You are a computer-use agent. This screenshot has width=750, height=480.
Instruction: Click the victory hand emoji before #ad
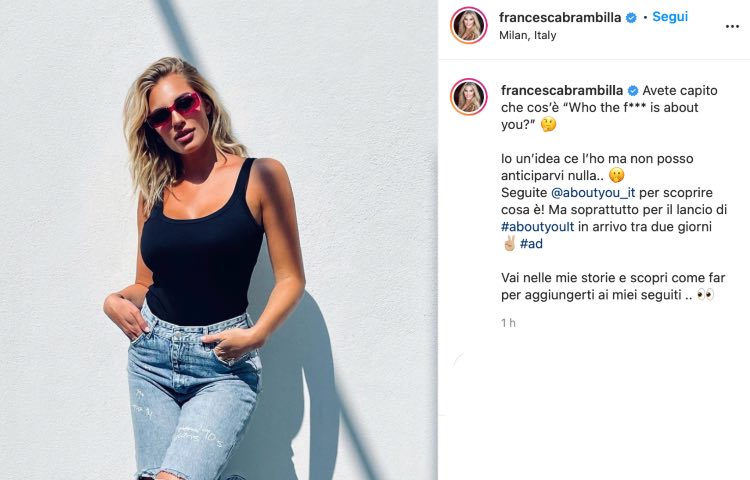pos(509,243)
